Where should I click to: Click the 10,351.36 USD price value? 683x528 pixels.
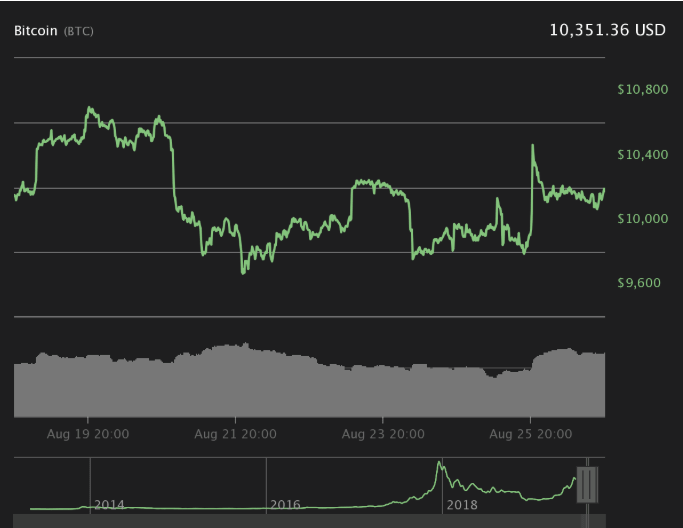click(607, 30)
